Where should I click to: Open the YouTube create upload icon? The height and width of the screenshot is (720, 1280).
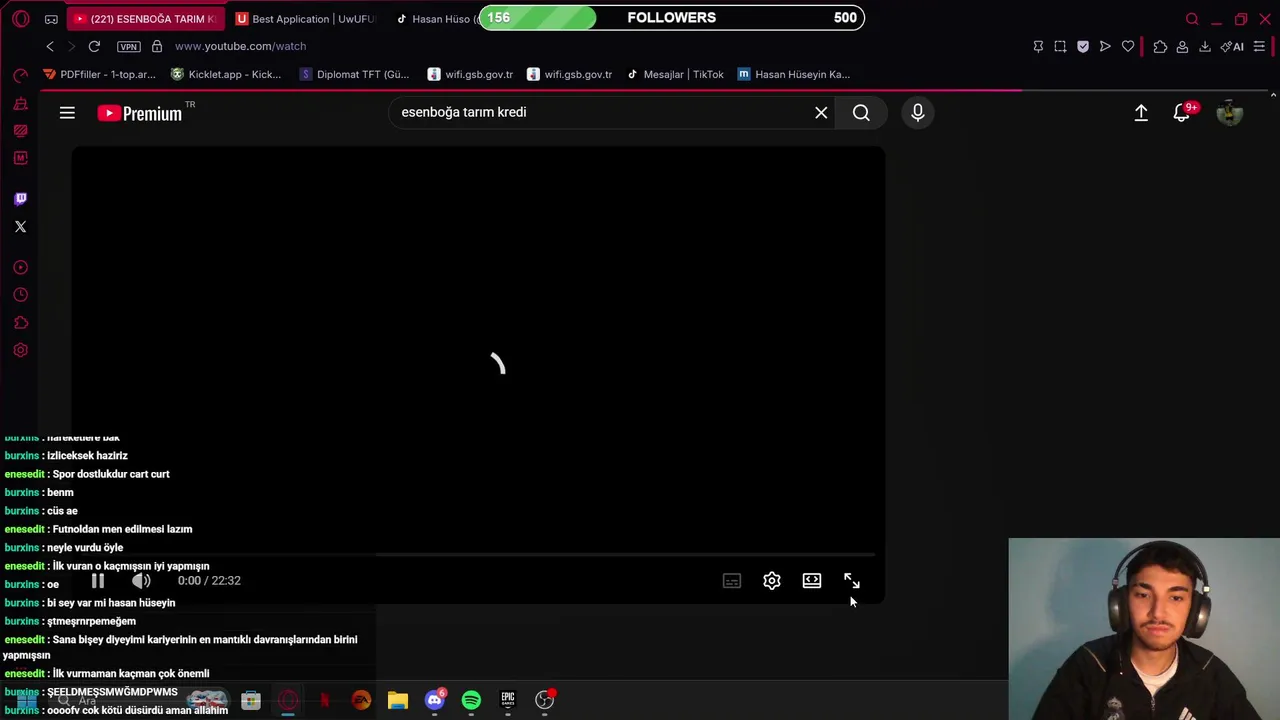click(x=1141, y=113)
